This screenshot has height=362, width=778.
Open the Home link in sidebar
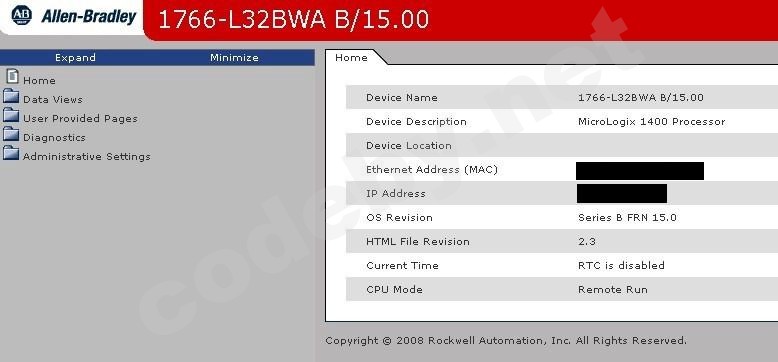(39, 80)
